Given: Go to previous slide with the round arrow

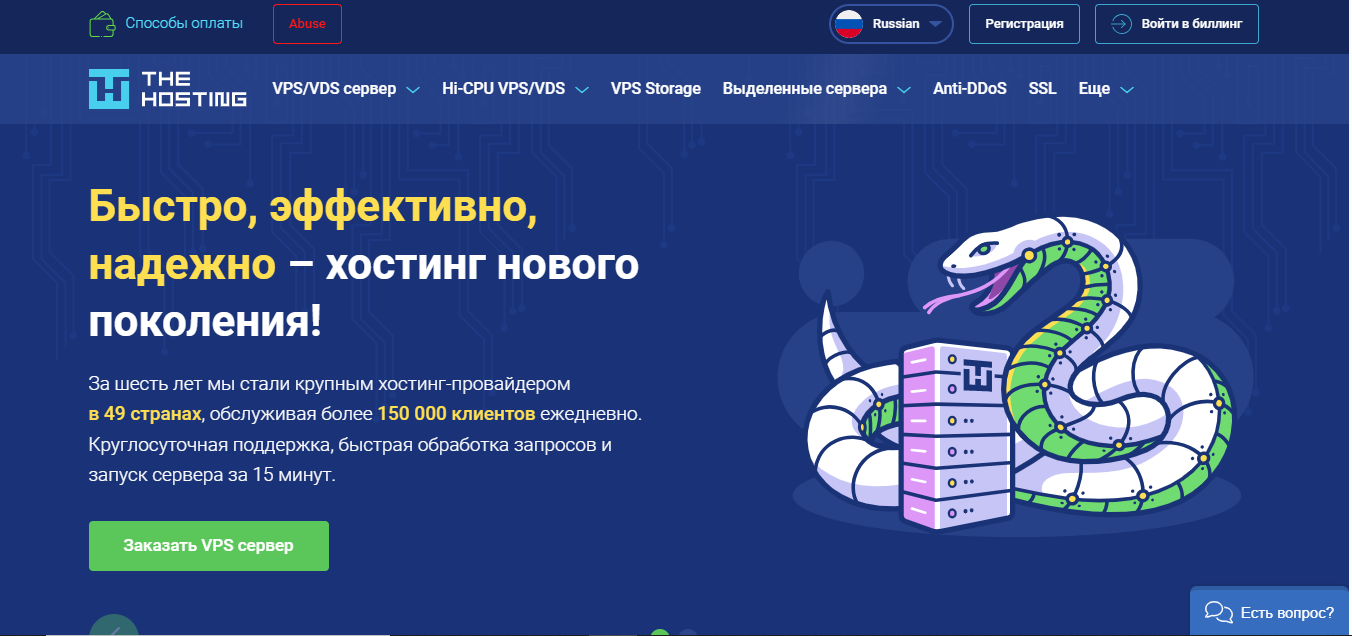Looking at the screenshot, I should click(113, 626).
